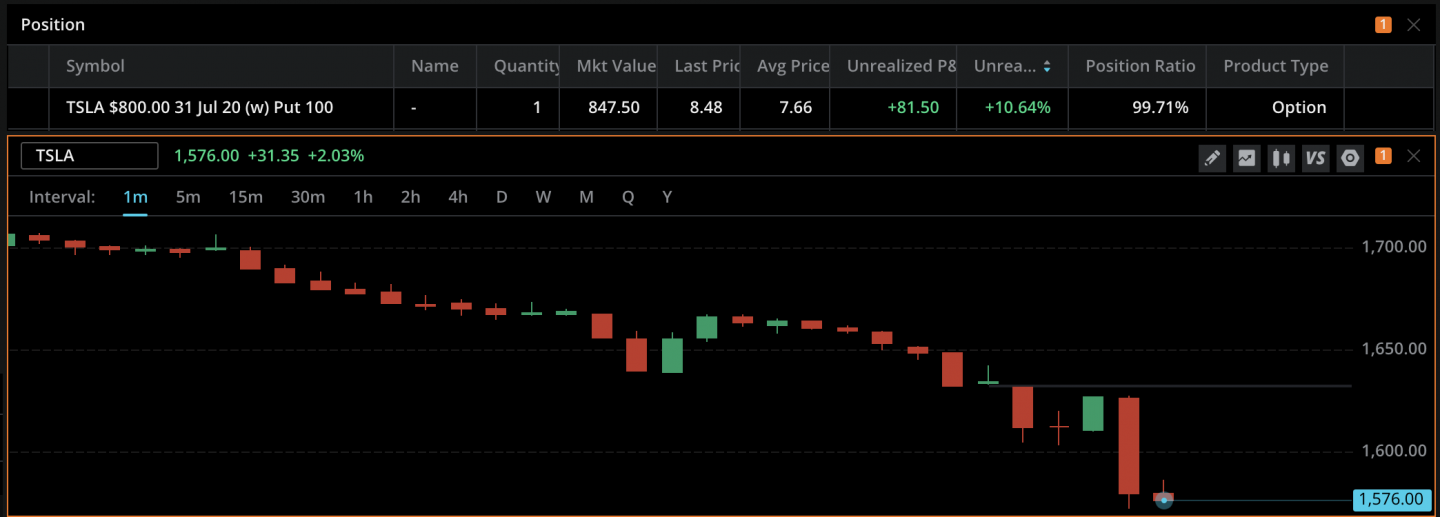Select the drawing pencil tool in chart toolbar
1440x517 pixels.
[1212, 157]
